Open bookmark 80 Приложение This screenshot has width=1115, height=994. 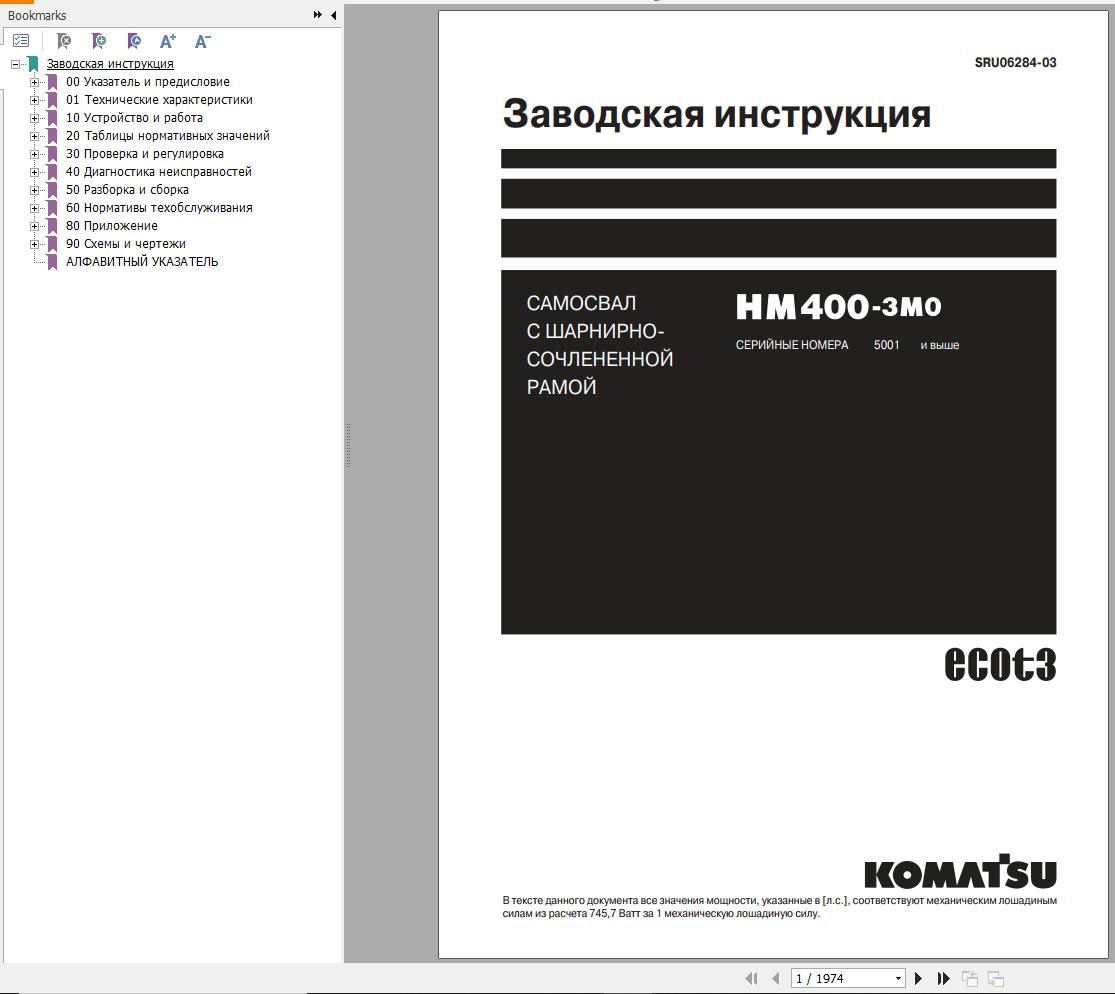(112, 226)
